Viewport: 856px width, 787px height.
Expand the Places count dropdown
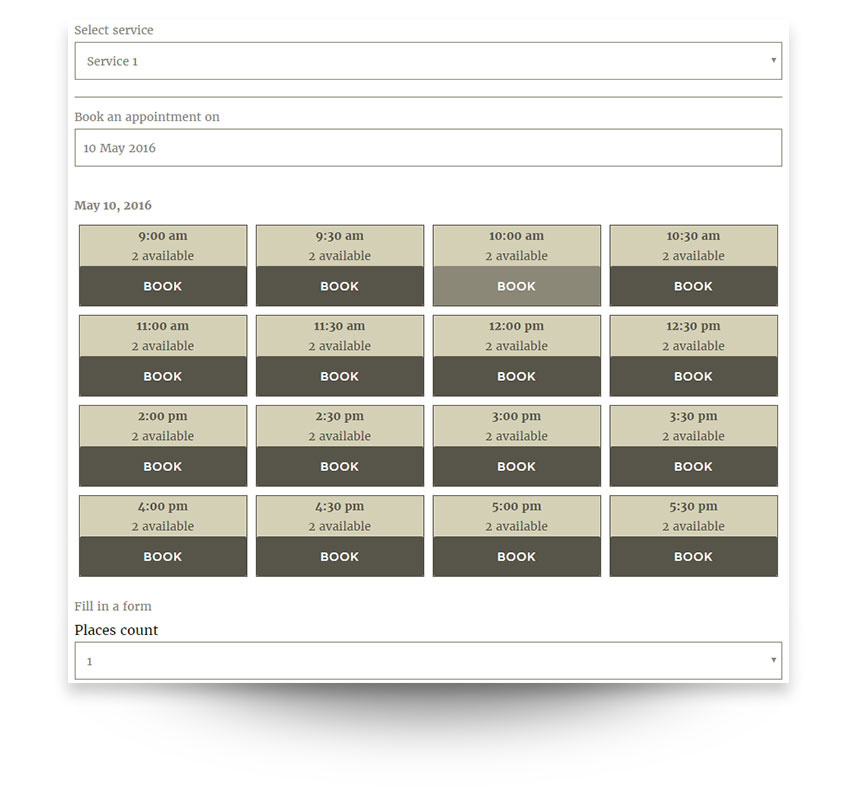click(x=427, y=661)
